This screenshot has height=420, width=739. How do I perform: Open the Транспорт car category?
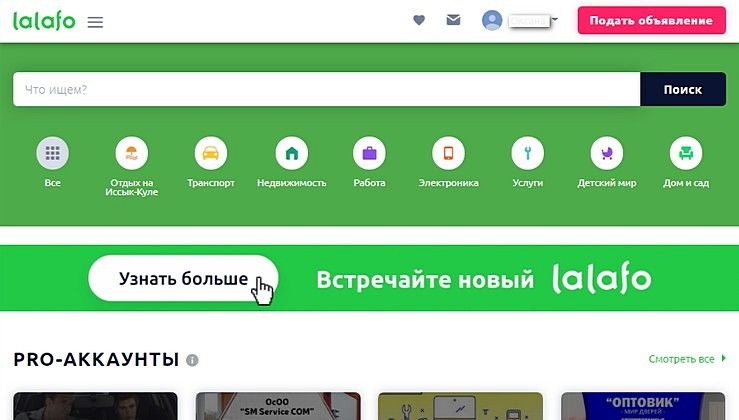[211, 153]
